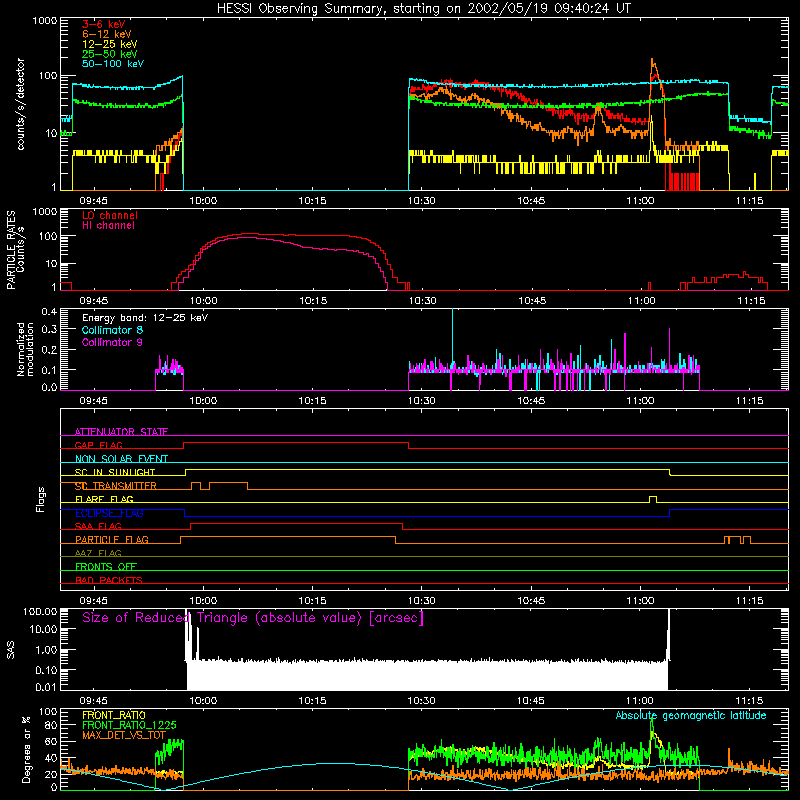Click the FRONTS_OFF flag label
This screenshot has width=800, height=800.
(106, 566)
